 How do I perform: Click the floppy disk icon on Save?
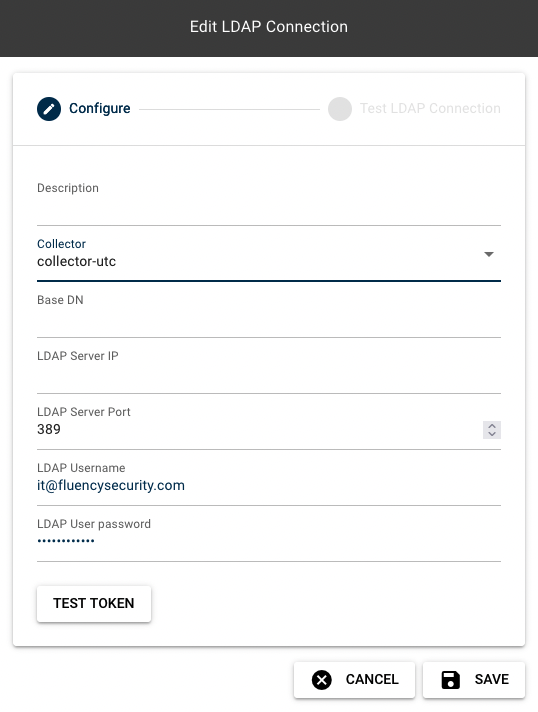click(450, 680)
